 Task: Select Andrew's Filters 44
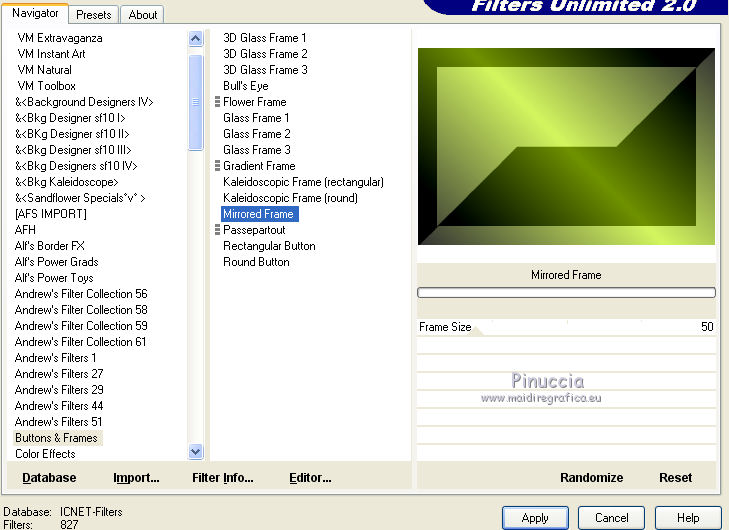[59, 406]
